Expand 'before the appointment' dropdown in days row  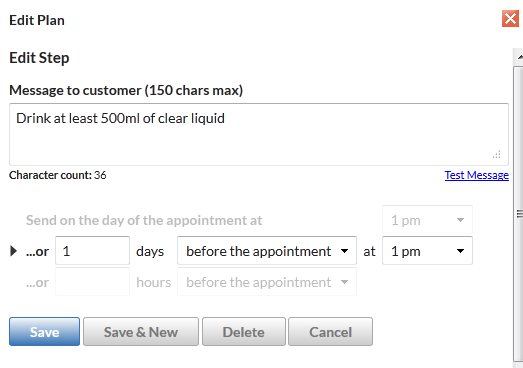267,251
